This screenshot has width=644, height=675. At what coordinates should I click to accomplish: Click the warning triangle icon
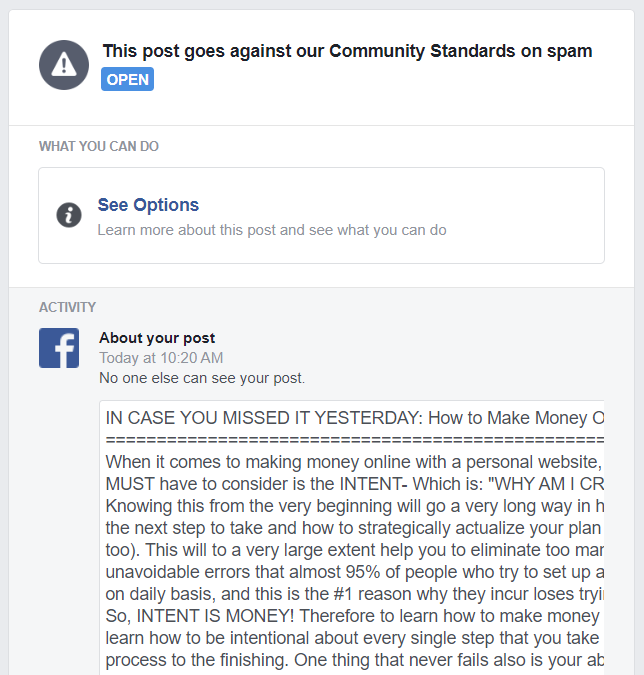(x=64, y=65)
